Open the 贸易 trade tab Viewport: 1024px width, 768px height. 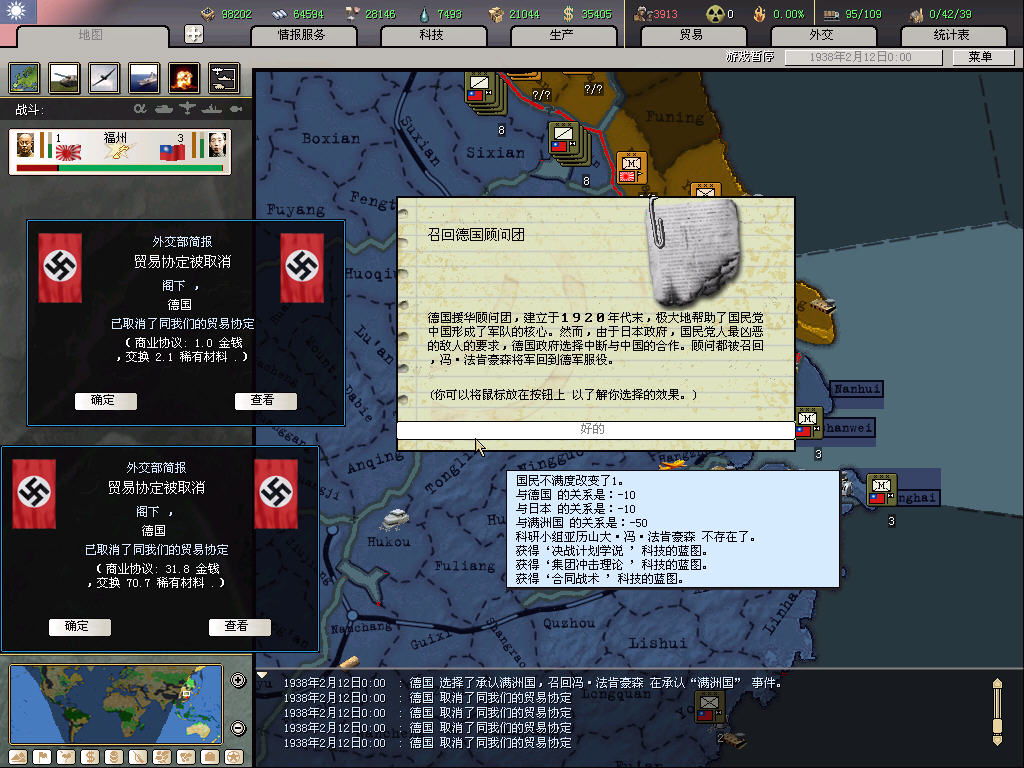click(692, 35)
